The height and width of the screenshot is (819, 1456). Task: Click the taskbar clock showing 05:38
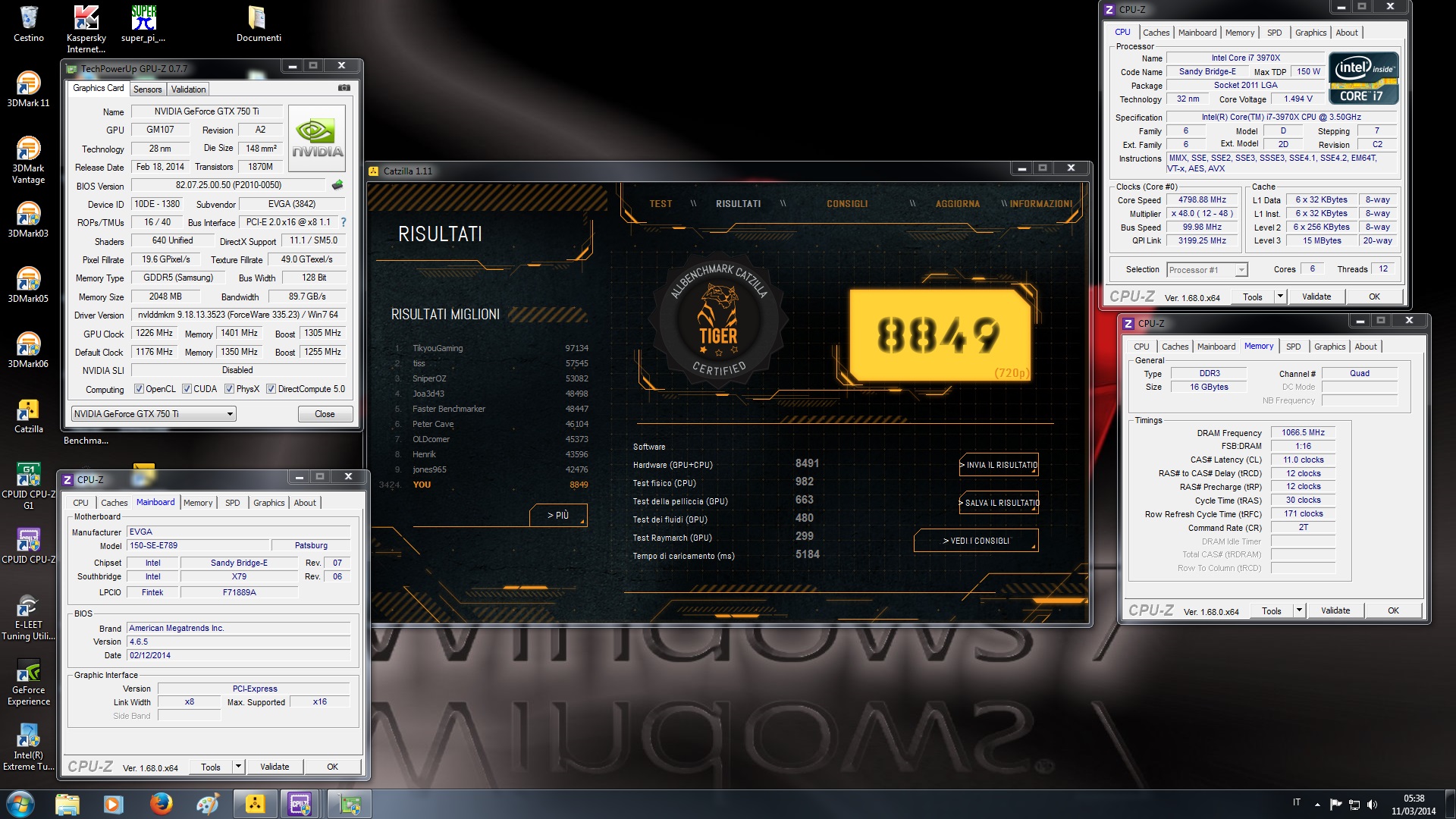point(1414,805)
